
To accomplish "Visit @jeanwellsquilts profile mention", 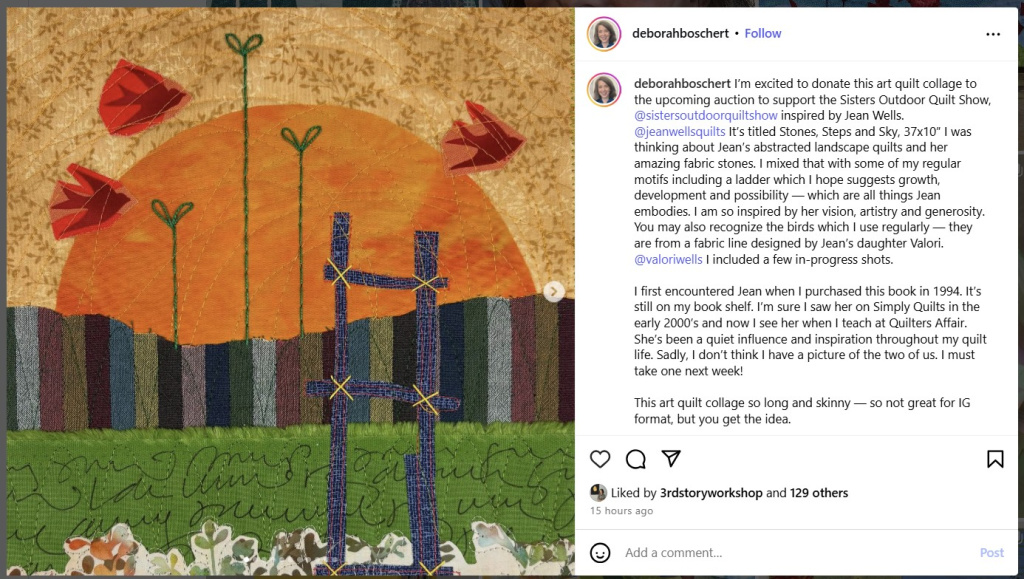I will coord(679,131).
